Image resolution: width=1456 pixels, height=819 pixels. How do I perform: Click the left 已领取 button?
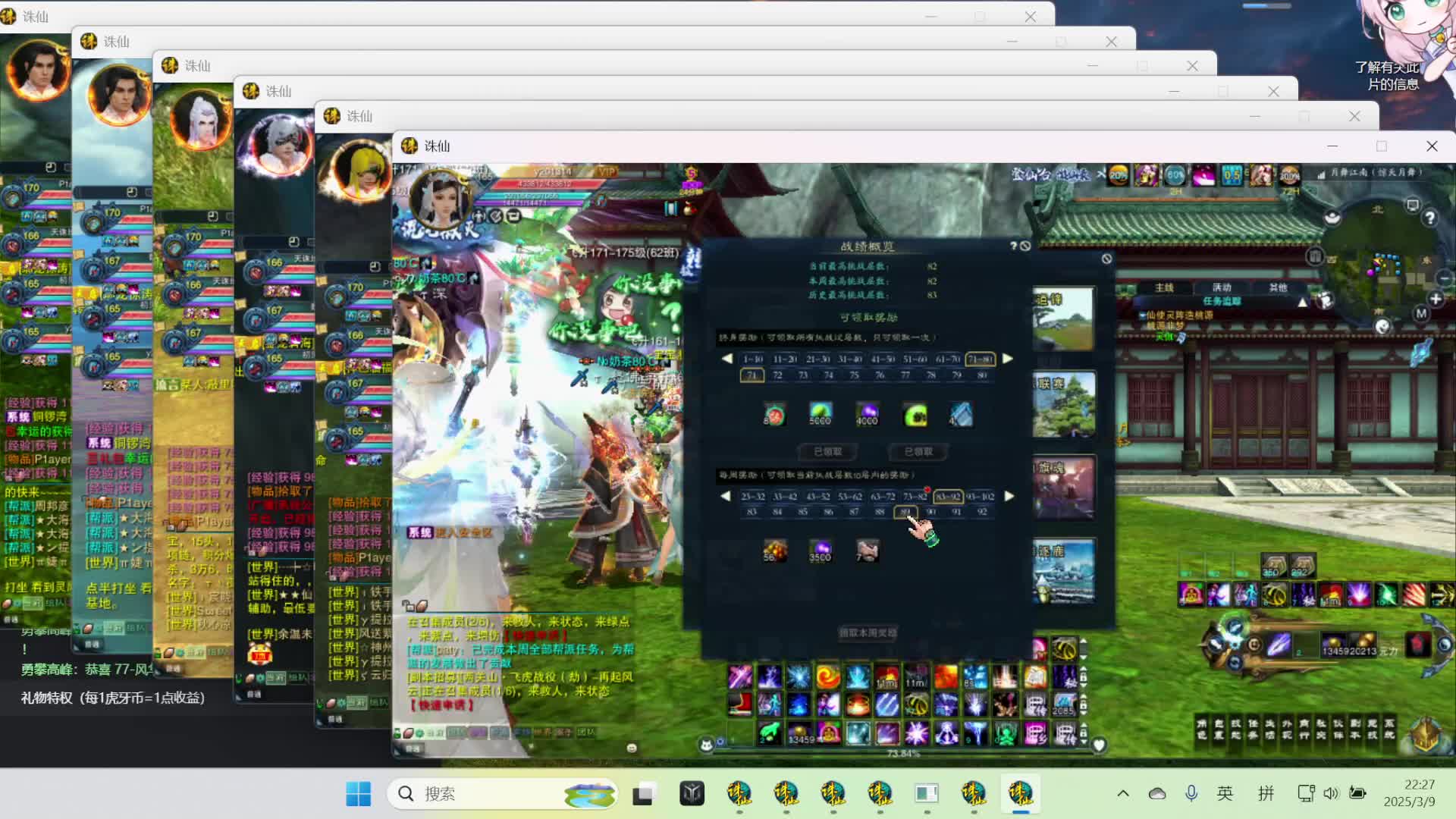(x=827, y=451)
